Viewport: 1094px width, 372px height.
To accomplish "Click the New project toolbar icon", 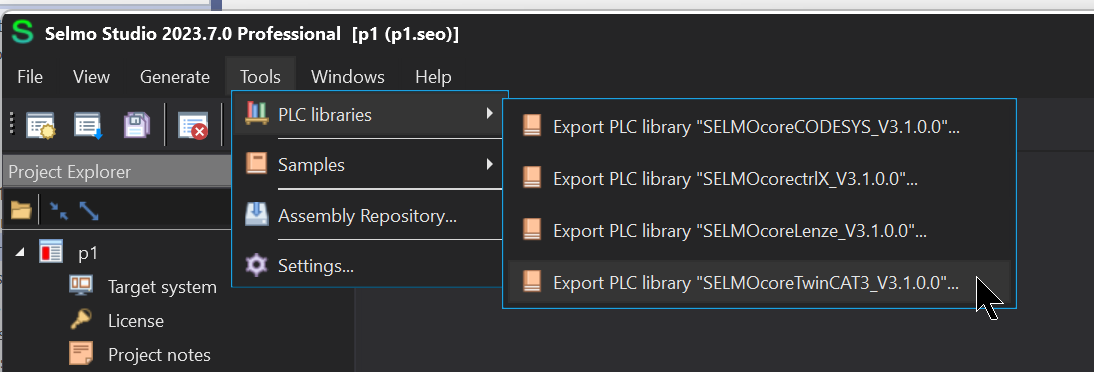I will (41, 126).
